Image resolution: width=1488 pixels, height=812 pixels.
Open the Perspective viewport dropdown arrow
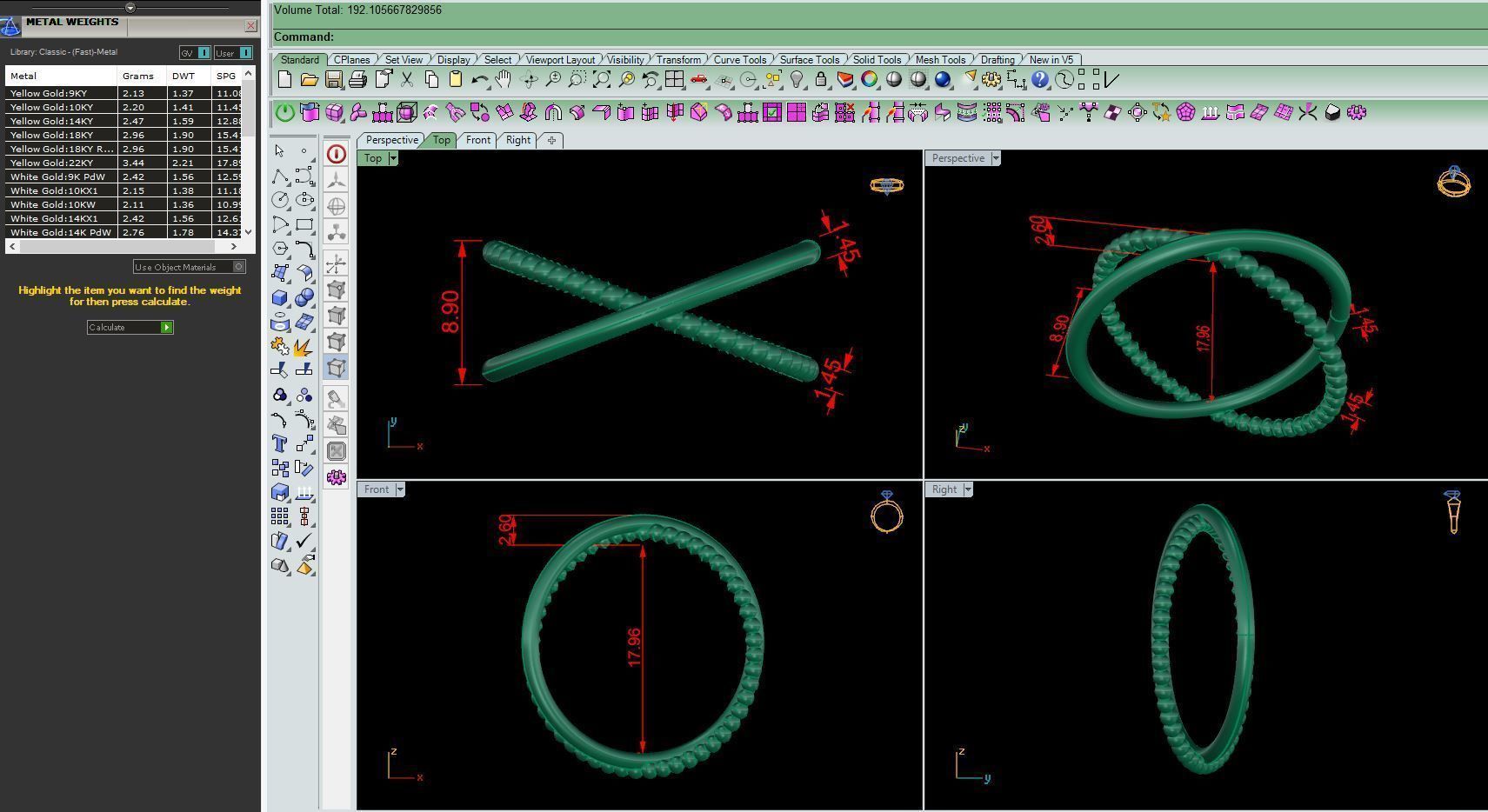pos(996,158)
